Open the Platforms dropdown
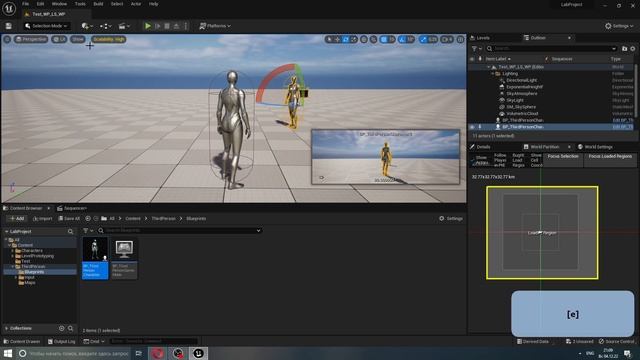Screen dimensions: 640x360 pos(215,26)
